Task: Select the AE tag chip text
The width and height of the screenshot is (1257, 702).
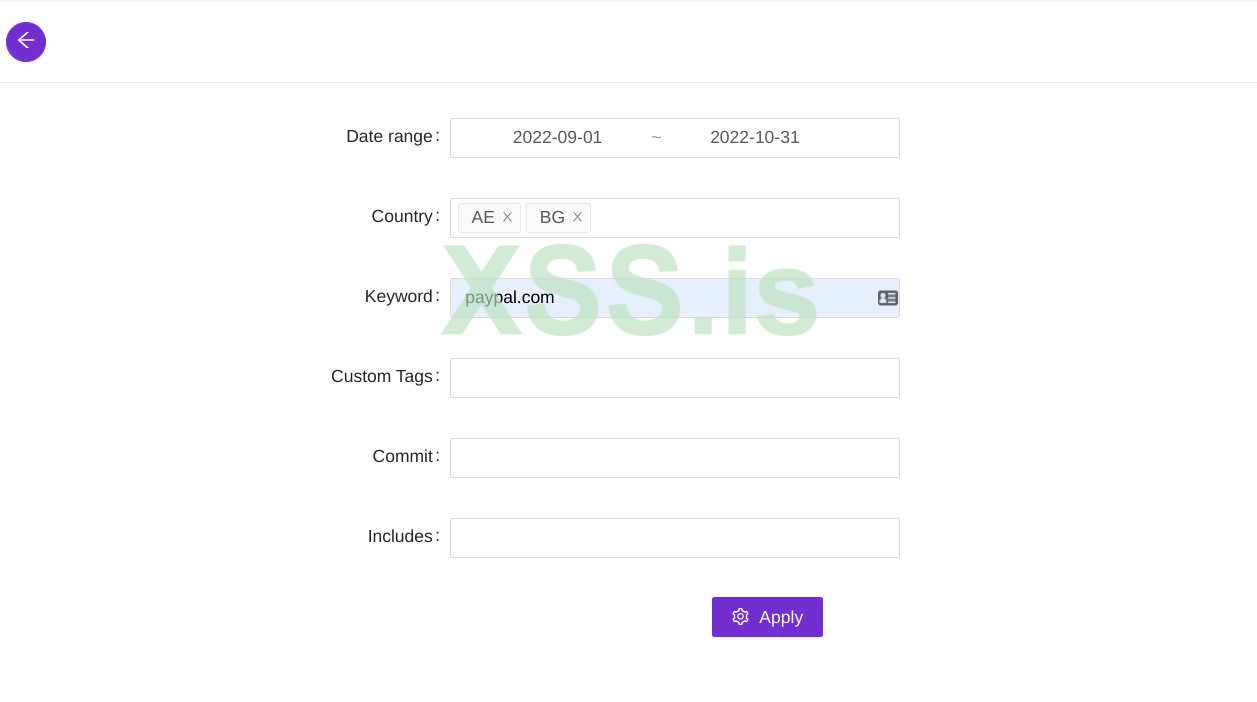Action: click(483, 217)
